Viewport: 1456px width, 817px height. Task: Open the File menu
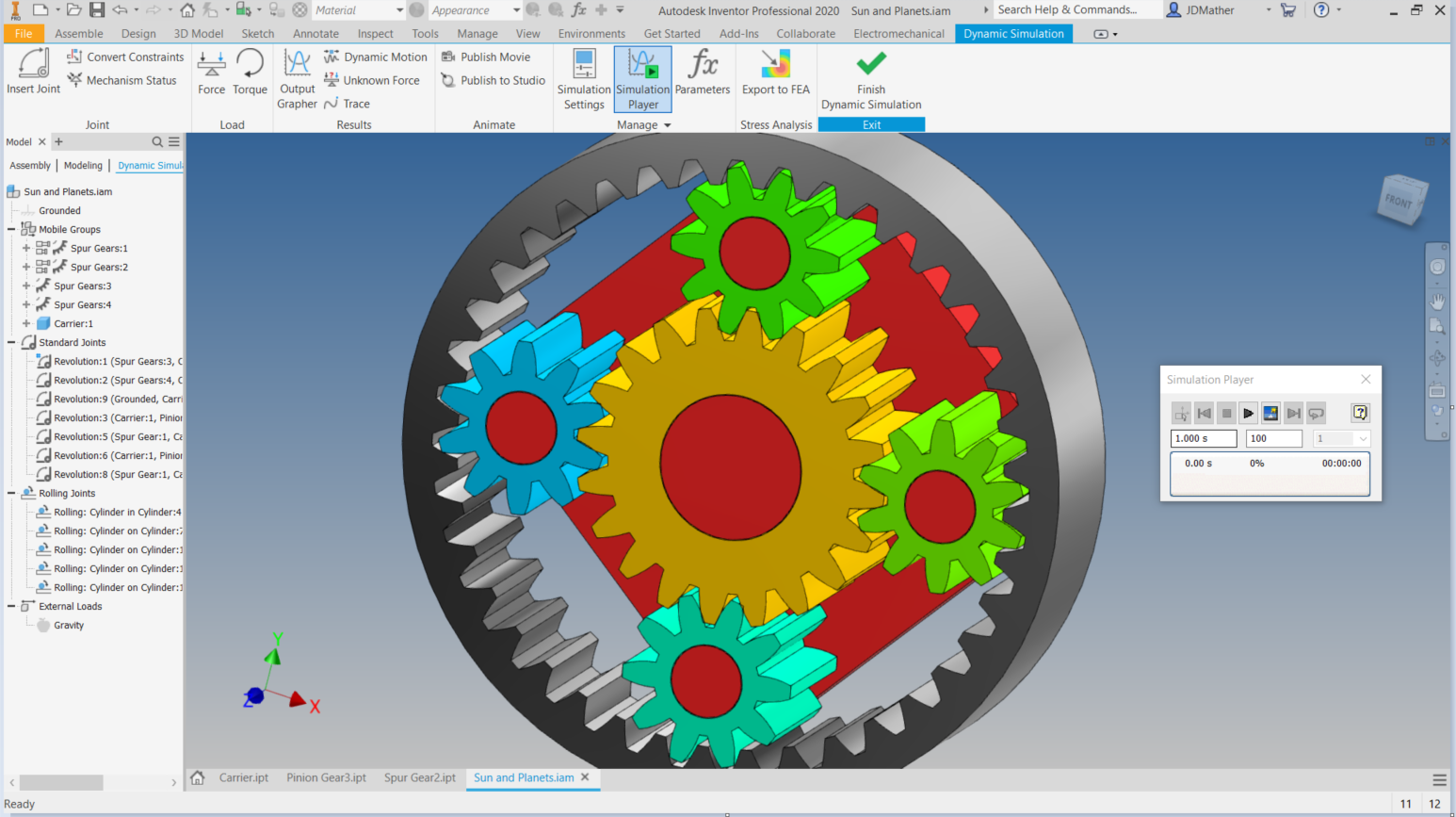click(x=24, y=34)
